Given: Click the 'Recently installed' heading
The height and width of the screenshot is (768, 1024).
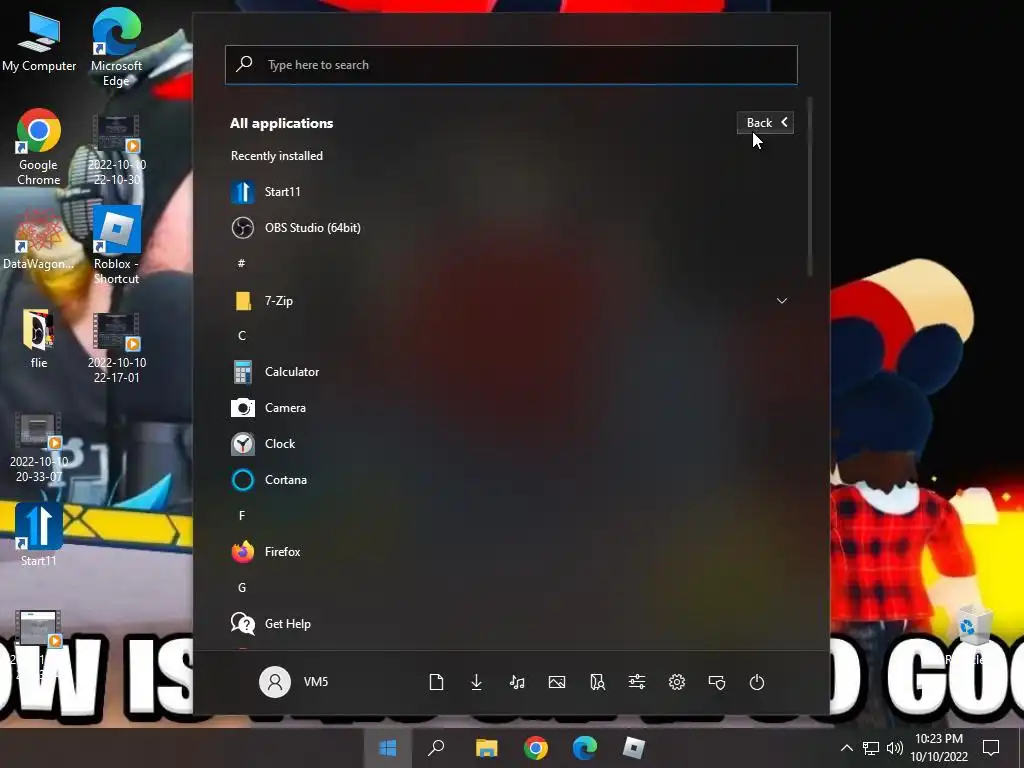Looking at the screenshot, I should pos(277,155).
